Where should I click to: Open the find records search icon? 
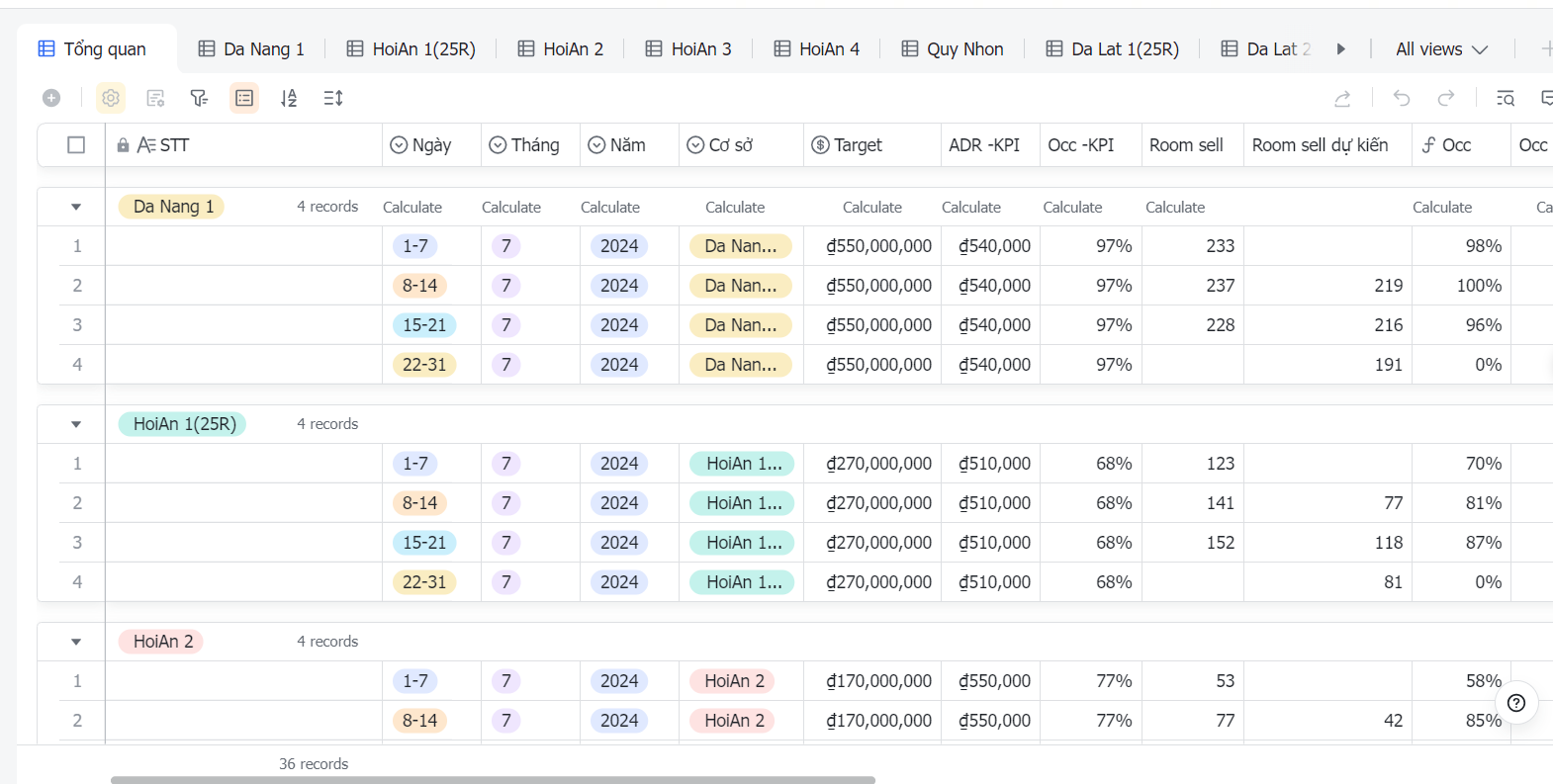(1506, 98)
